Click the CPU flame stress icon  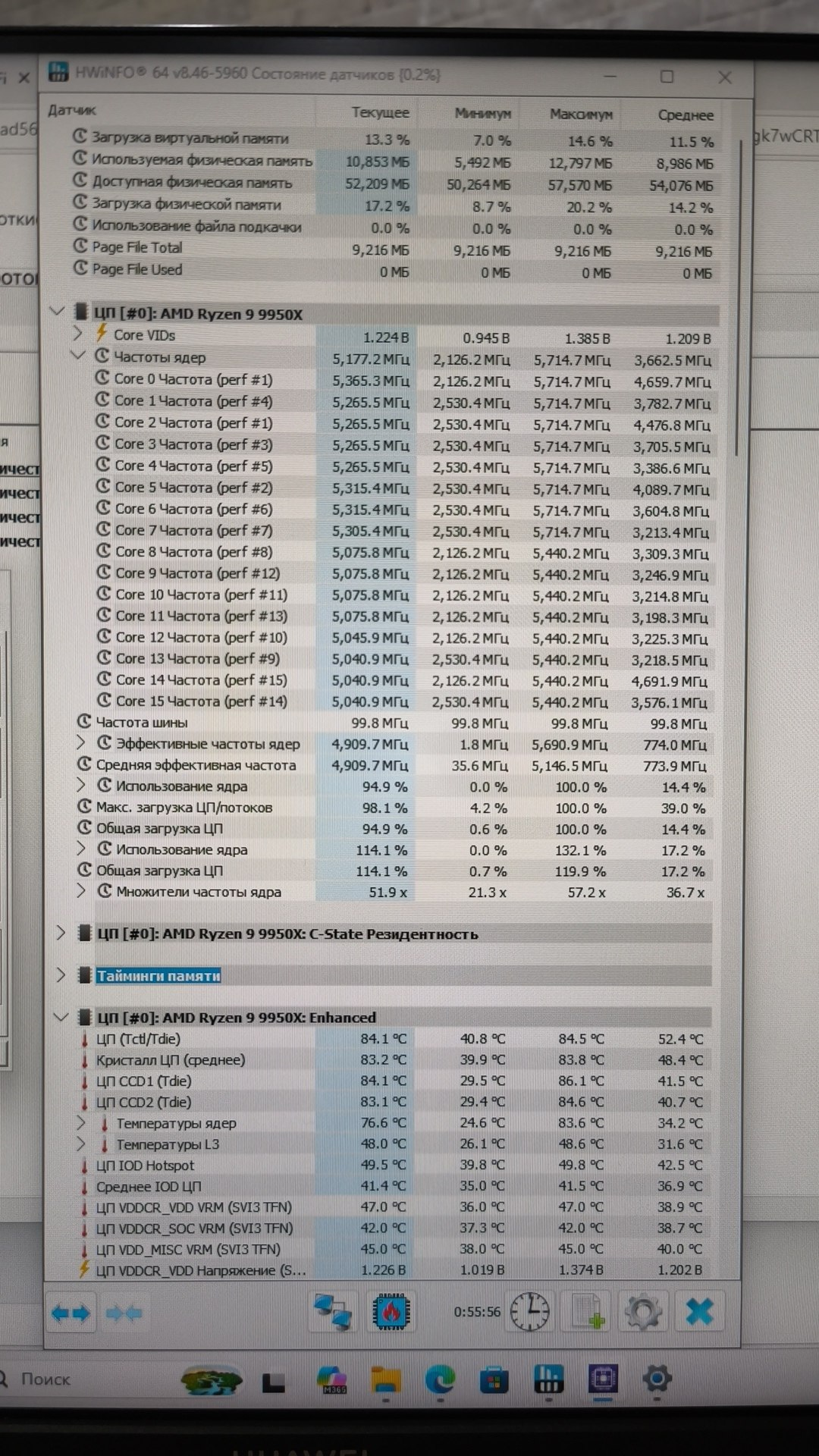[x=392, y=1312]
